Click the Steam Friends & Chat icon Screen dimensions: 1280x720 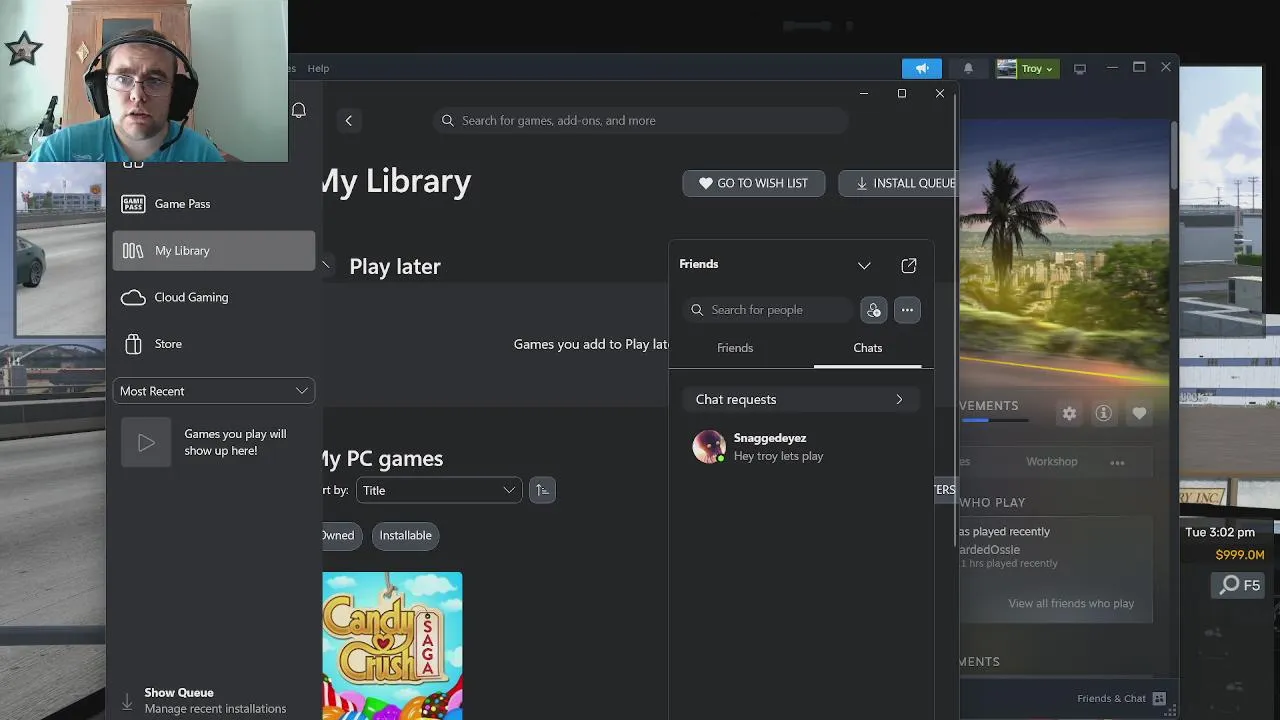1159,699
